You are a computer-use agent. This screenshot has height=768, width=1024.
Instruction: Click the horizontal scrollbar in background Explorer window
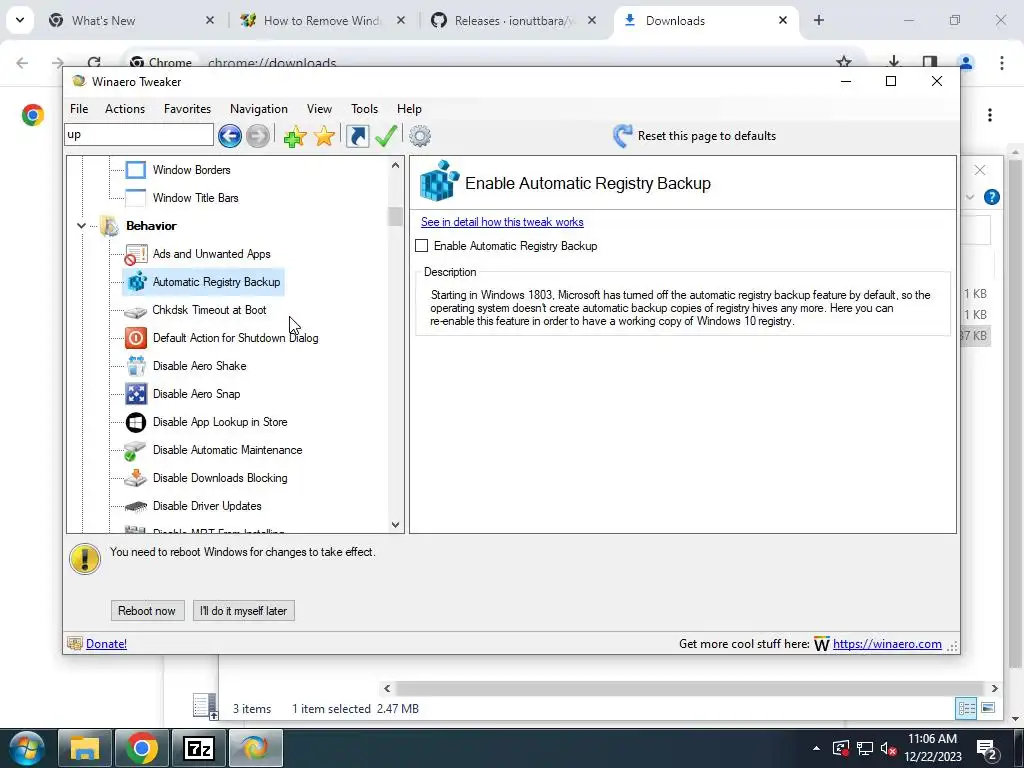pyautogui.click(x=690, y=688)
